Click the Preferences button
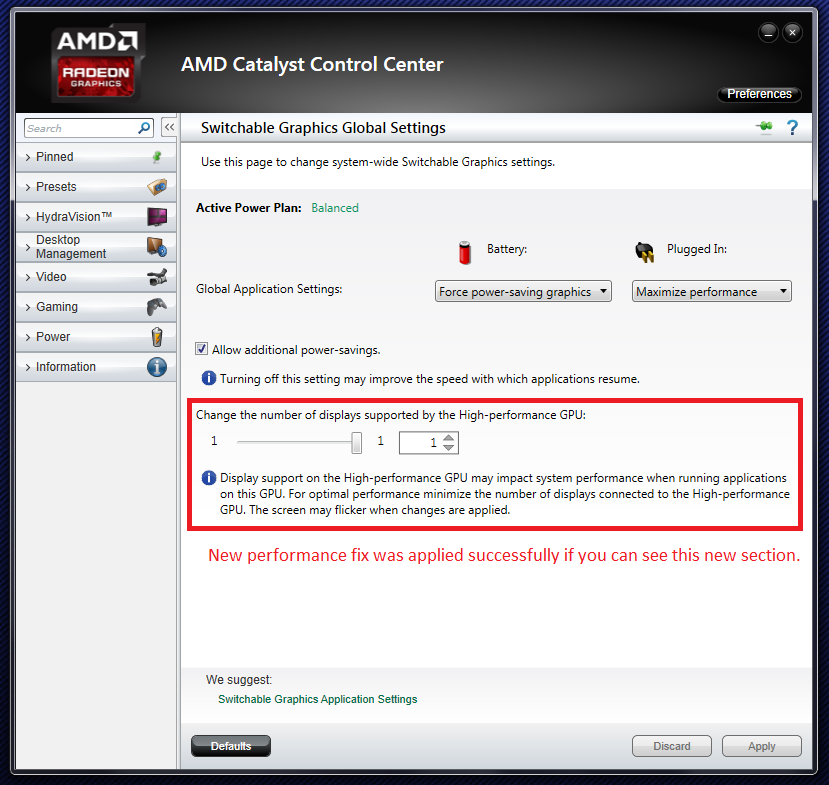829x785 pixels. point(759,94)
